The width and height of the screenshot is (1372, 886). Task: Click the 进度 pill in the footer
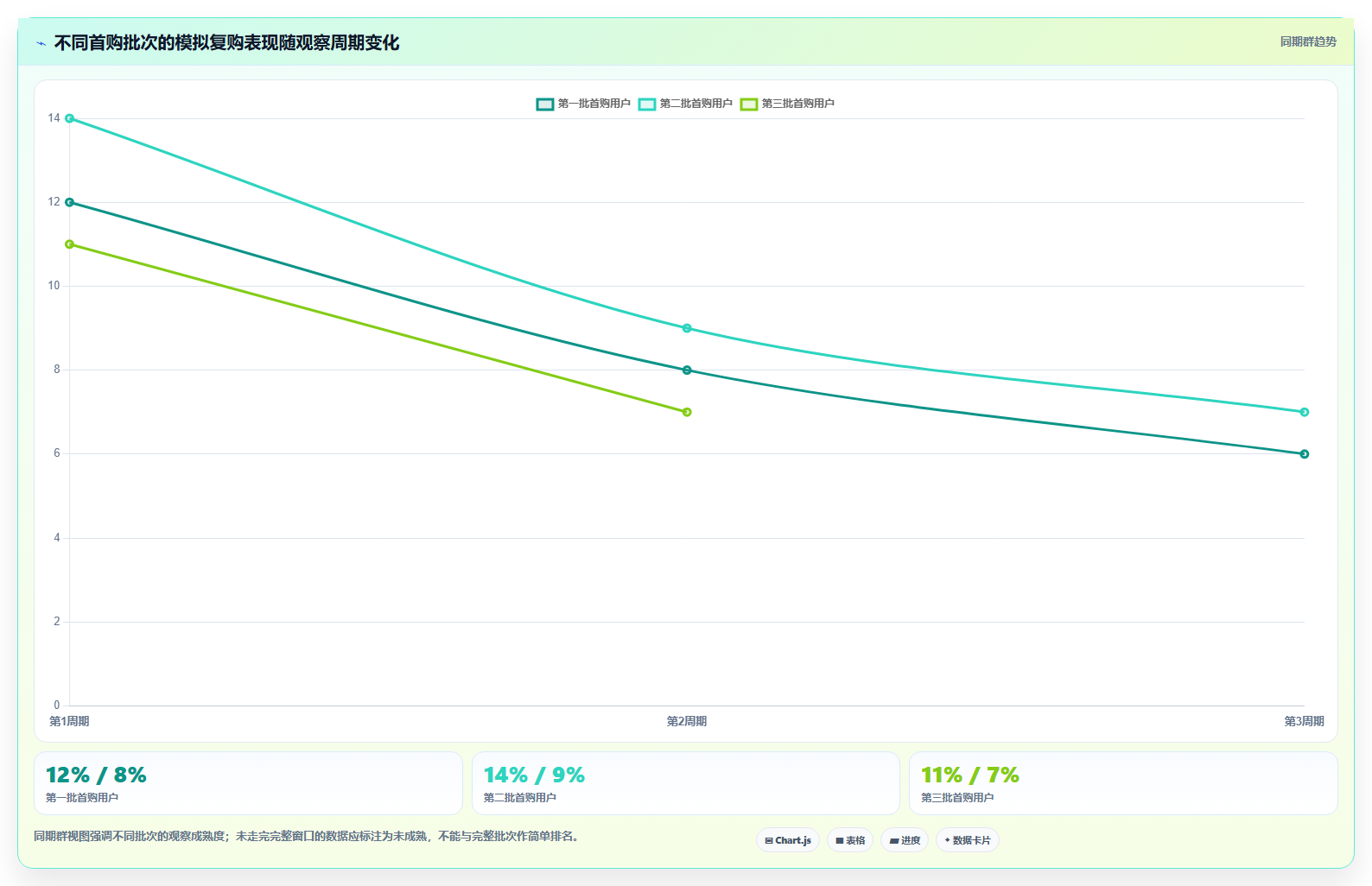(905, 840)
